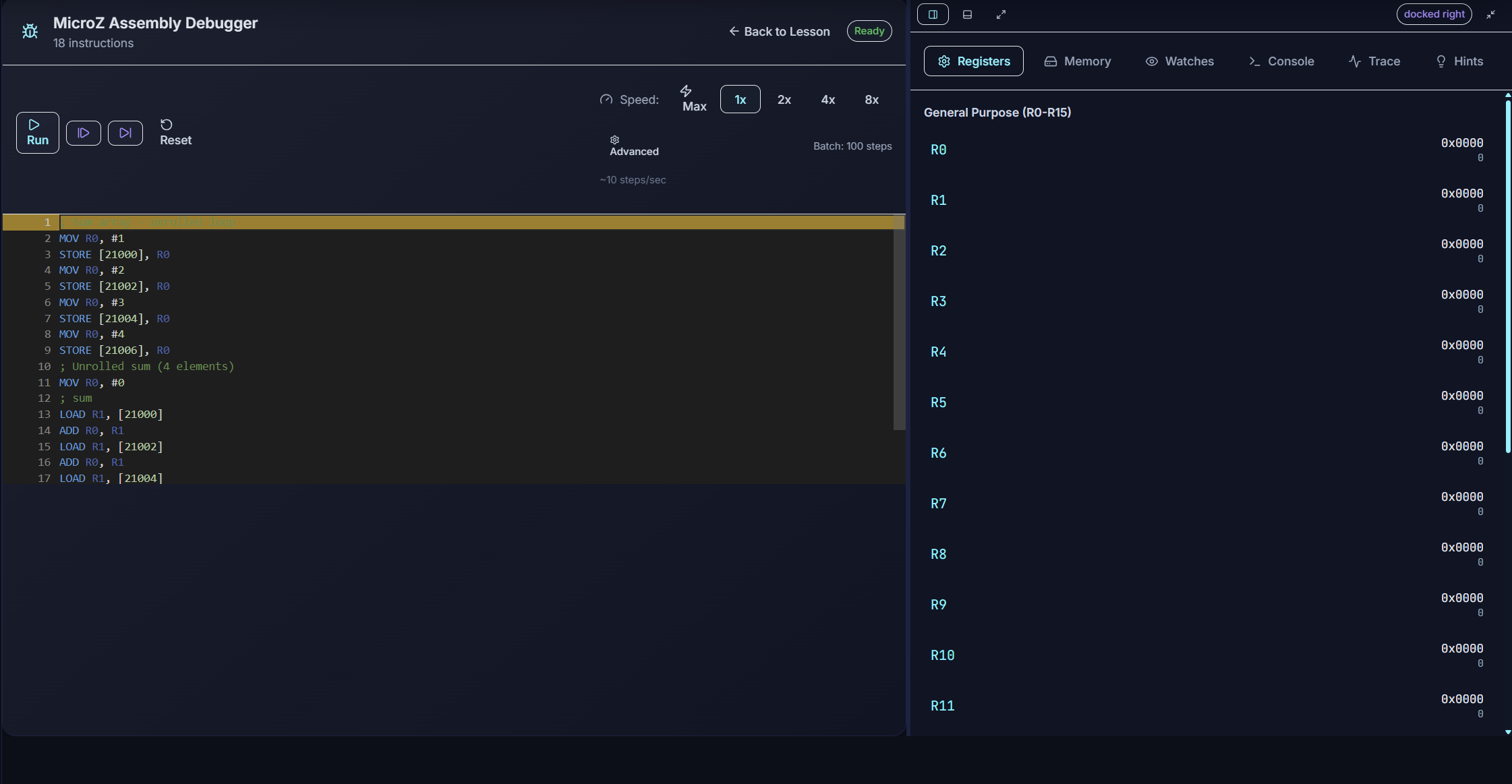
Task: Select Max speed lightning option
Action: tap(694, 99)
